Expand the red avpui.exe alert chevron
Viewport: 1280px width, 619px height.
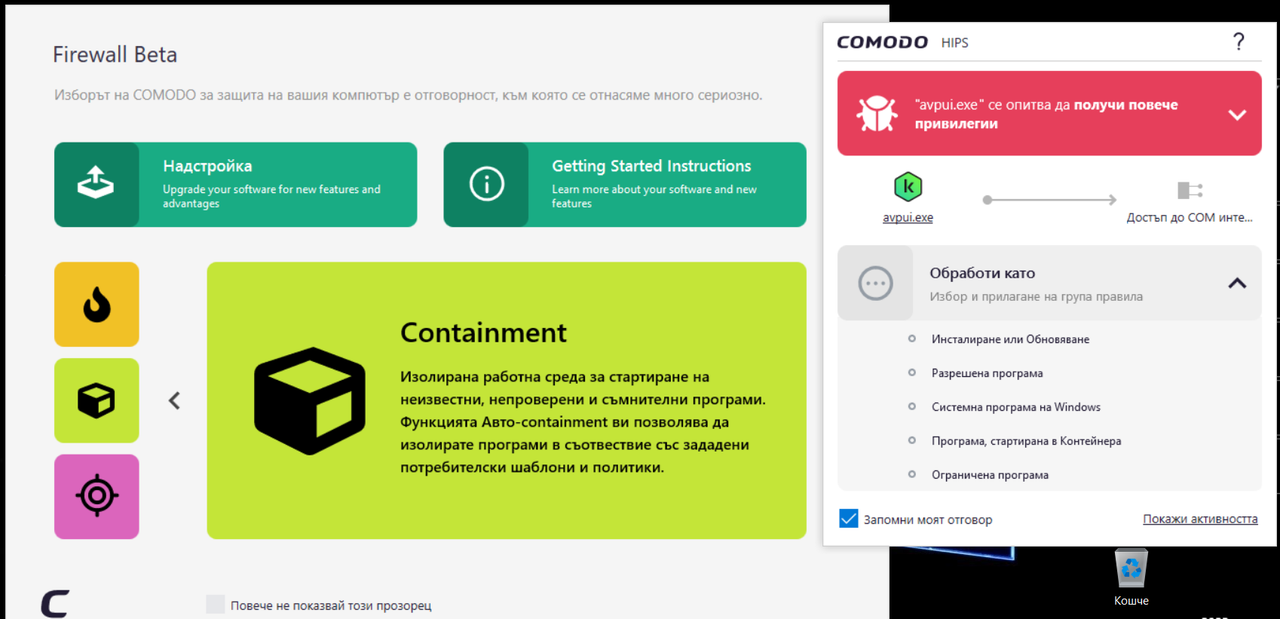[1237, 114]
